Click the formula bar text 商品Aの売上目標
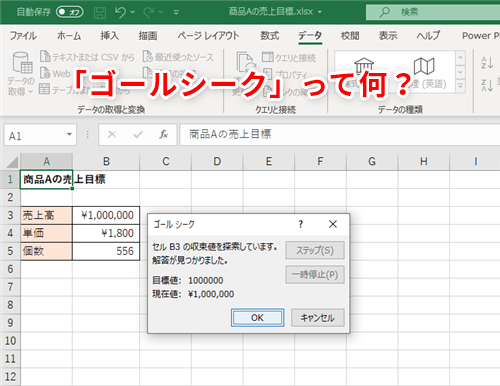The height and width of the screenshot is (386, 500). pos(230,134)
